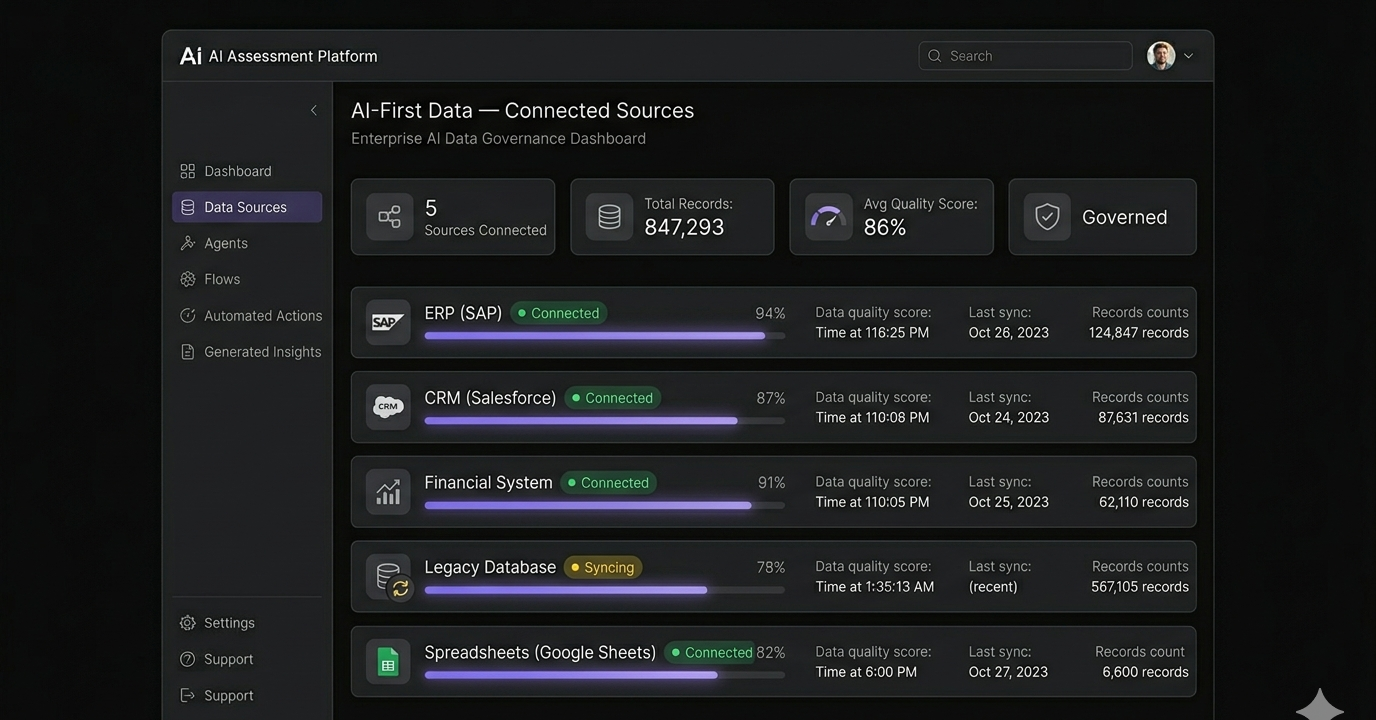This screenshot has width=1376, height=720.
Task: Open the Flows sidebar section
Action: pos(221,279)
